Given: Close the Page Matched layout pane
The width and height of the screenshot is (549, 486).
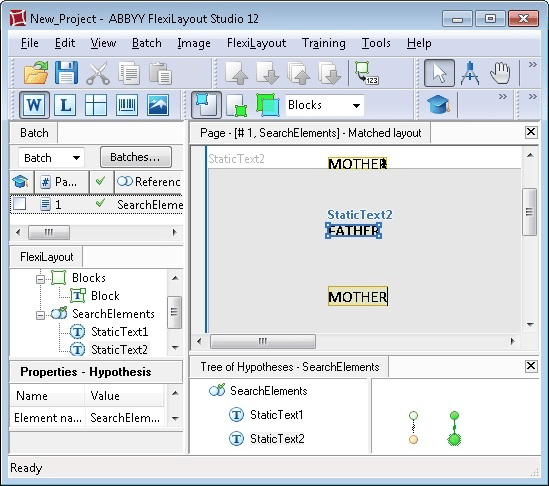Looking at the screenshot, I should coord(531,132).
